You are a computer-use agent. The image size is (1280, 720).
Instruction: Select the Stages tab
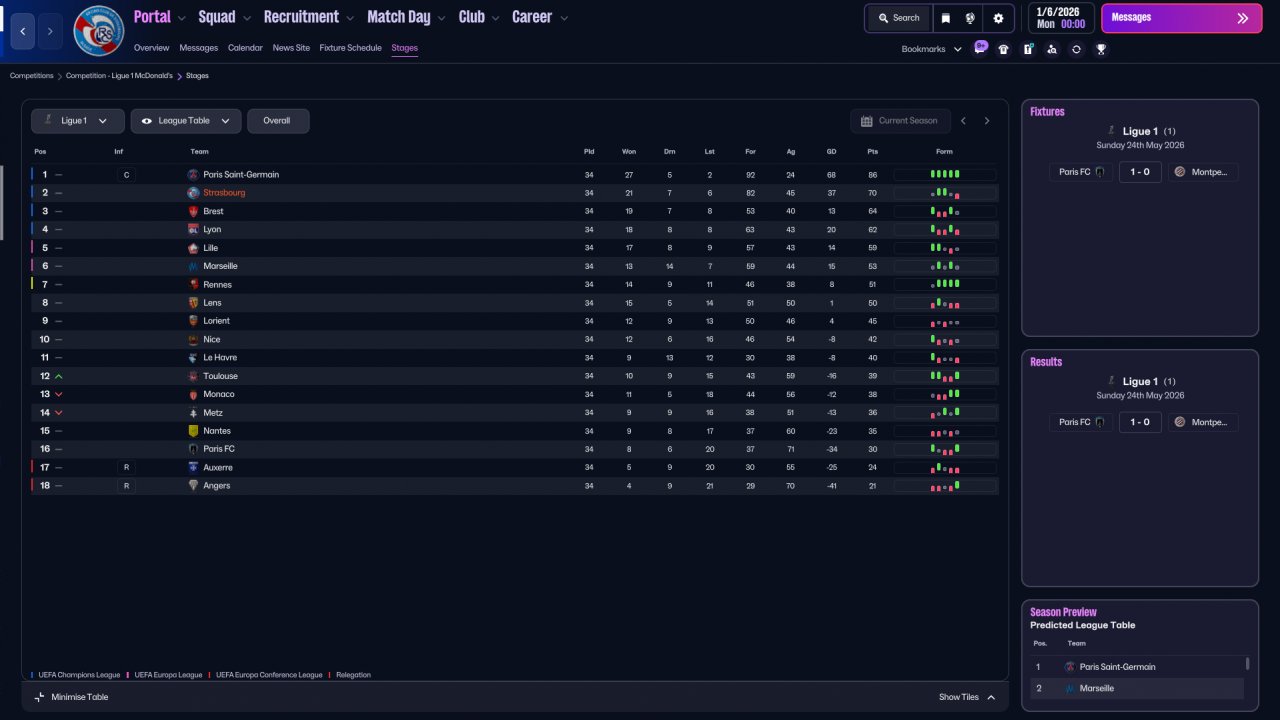pyautogui.click(x=405, y=48)
